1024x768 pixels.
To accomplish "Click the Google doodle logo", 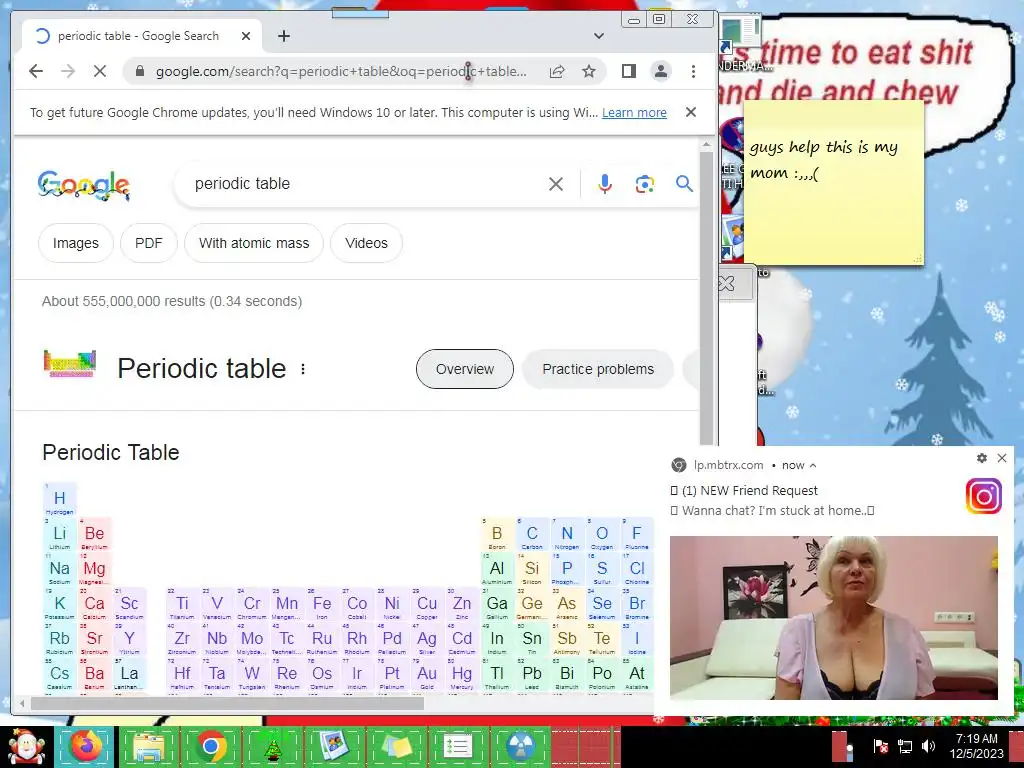I will pos(84,185).
